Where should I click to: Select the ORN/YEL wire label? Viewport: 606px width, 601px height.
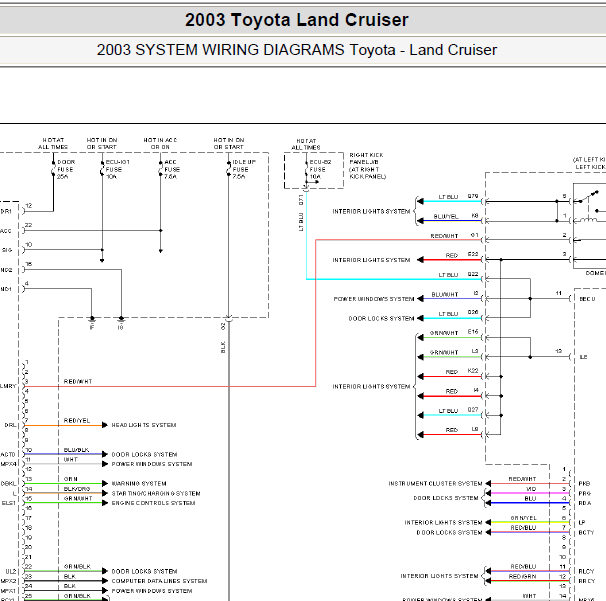[x=523, y=518]
